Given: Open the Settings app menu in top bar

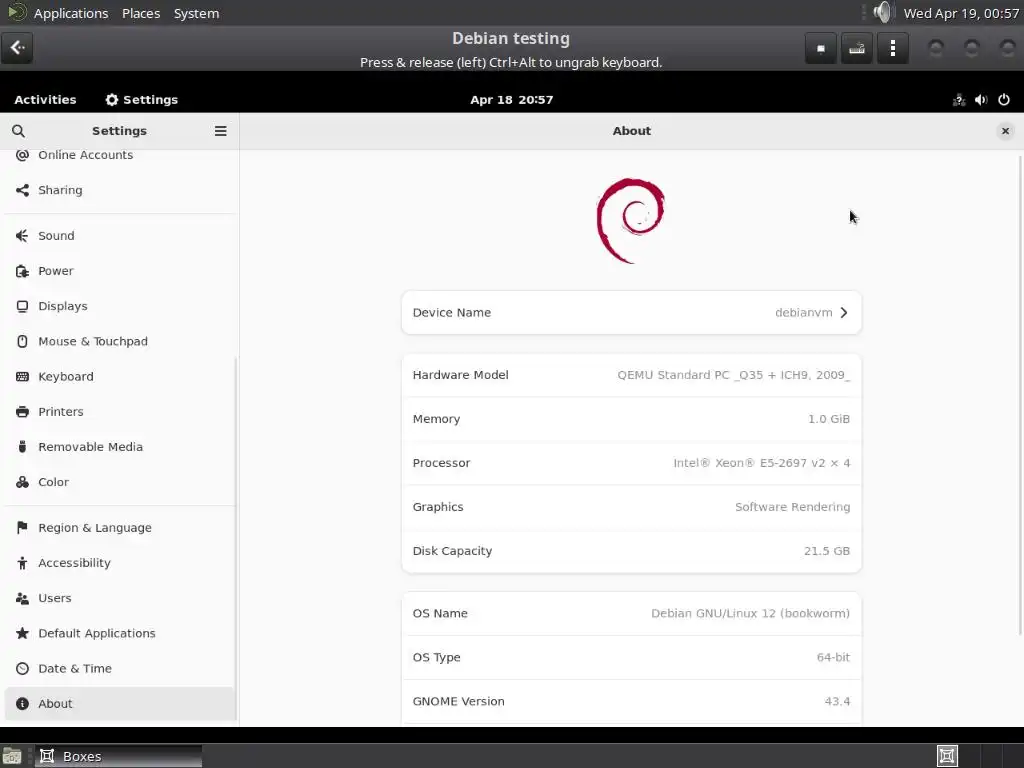Looking at the screenshot, I should [142, 100].
